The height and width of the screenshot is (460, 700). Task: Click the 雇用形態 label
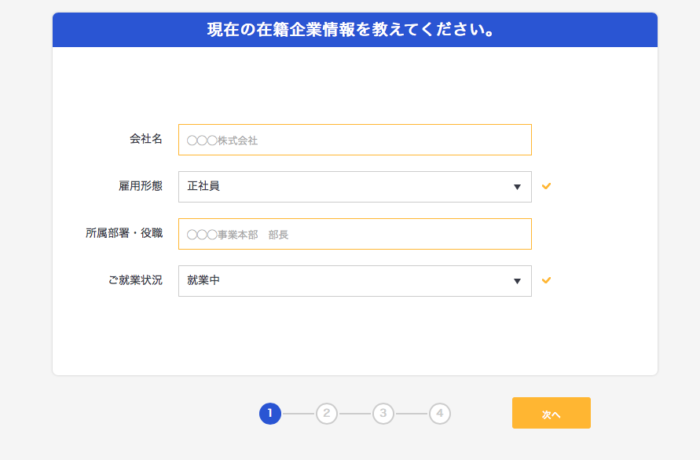141,186
